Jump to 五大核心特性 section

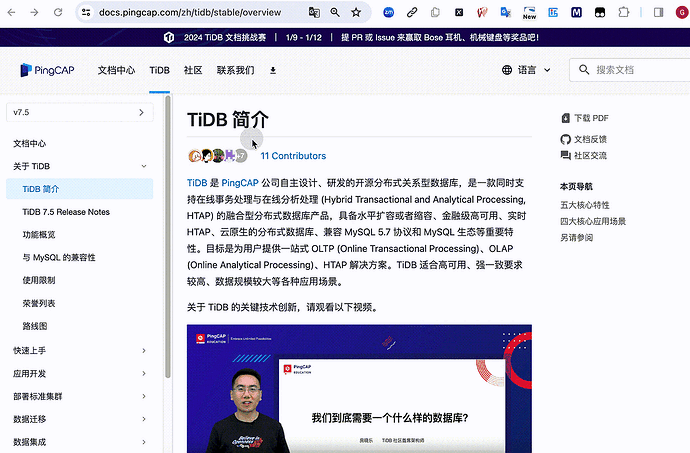(x=585, y=205)
